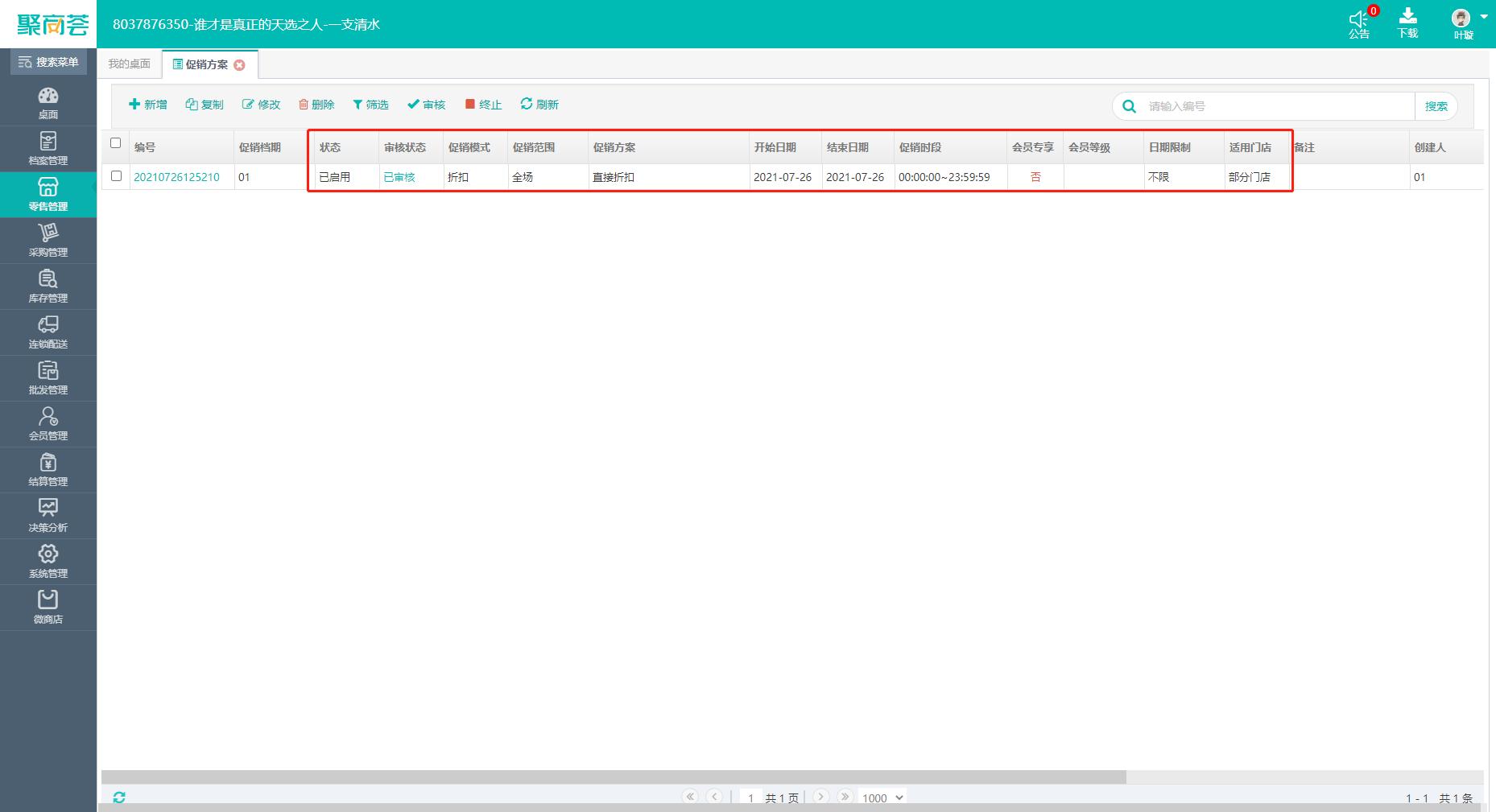Select the 促销方案 tab
This screenshot has width=1496, height=812.
pyautogui.click(x=206, y=64)
